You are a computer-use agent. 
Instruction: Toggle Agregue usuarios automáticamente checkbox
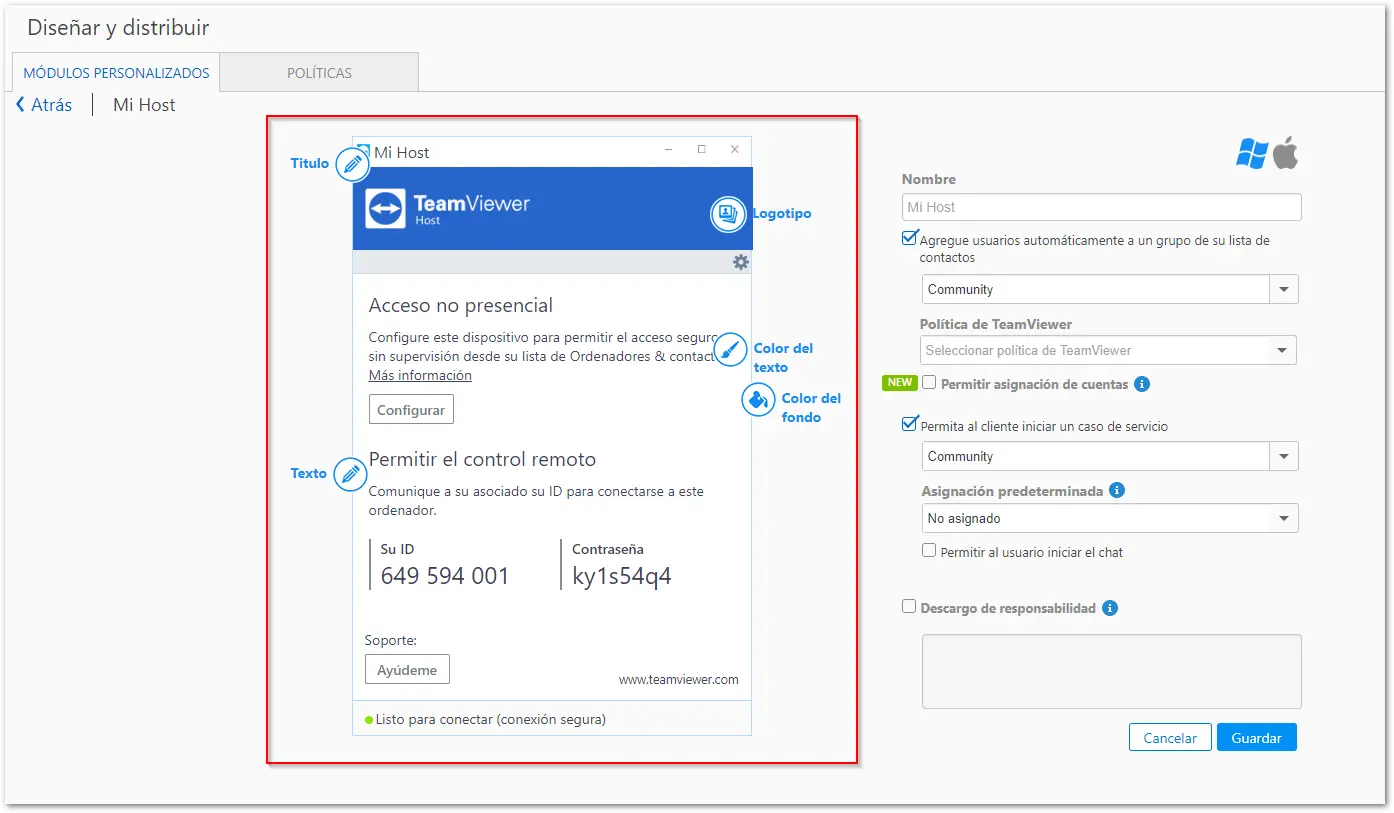tap(909, 238)
